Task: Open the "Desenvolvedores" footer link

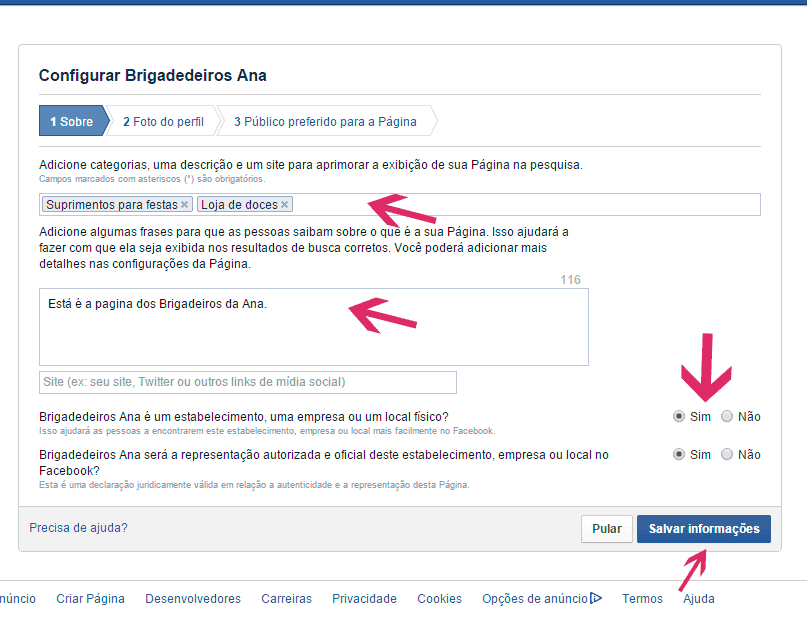Action: [x=193, y=598]
